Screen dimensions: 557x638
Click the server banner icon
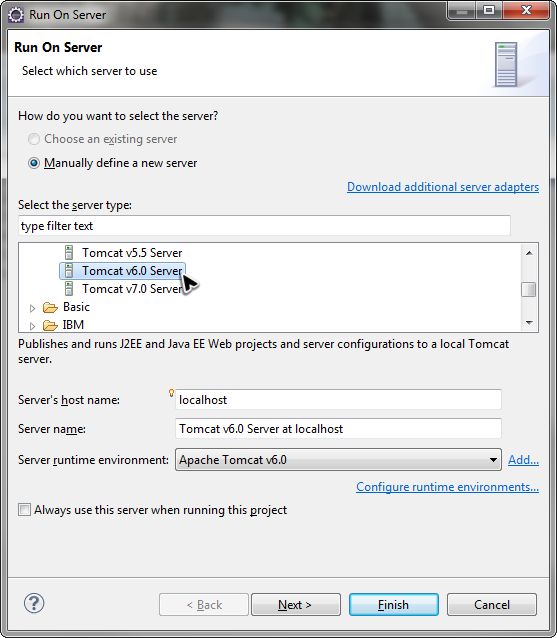pyautogui.click(x=506, y=64)
